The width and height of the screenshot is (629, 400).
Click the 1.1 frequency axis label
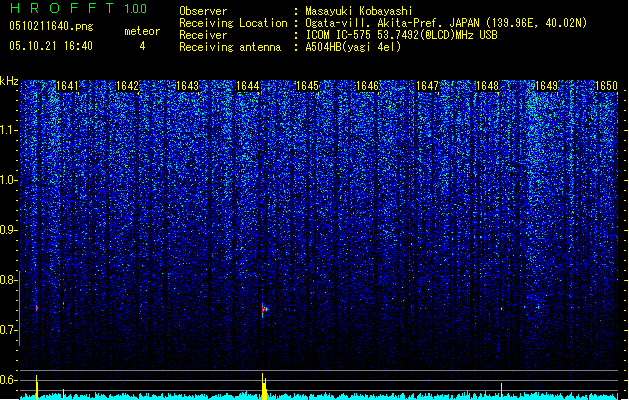[x=9, y=131]
